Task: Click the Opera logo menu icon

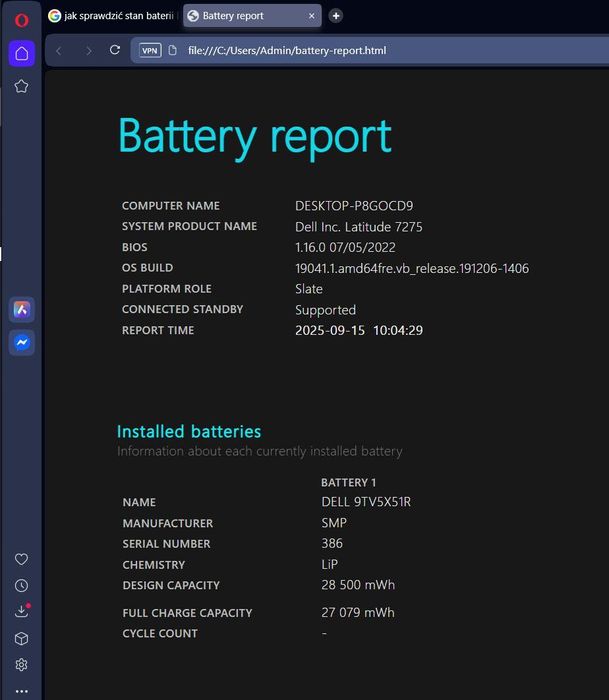Action: [x=21, y=20]
